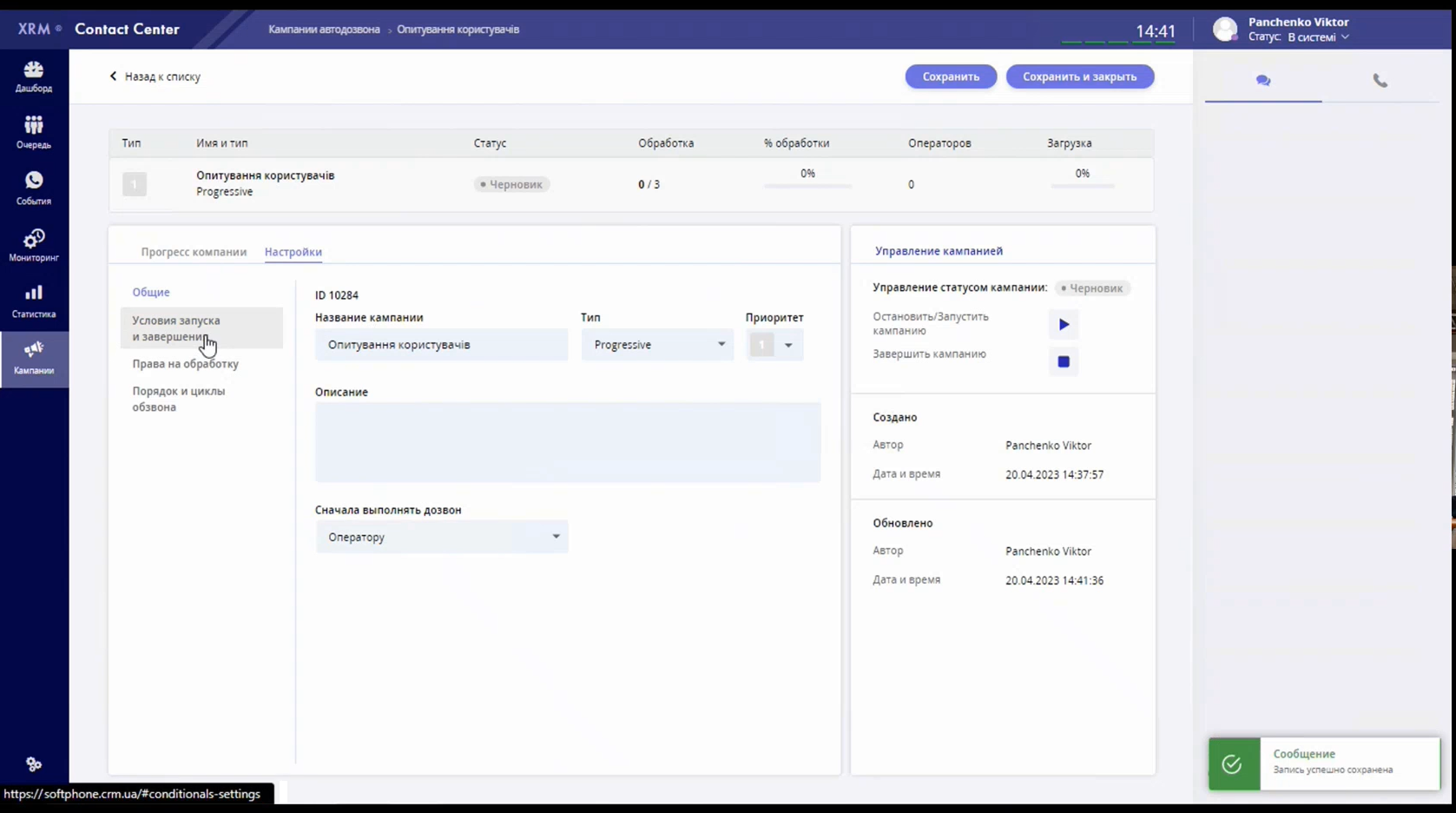Viewport: 1456px width, 813px height.
Task: Click Опитування користувачів breadcrumb
Action: [x=458, y=30]
